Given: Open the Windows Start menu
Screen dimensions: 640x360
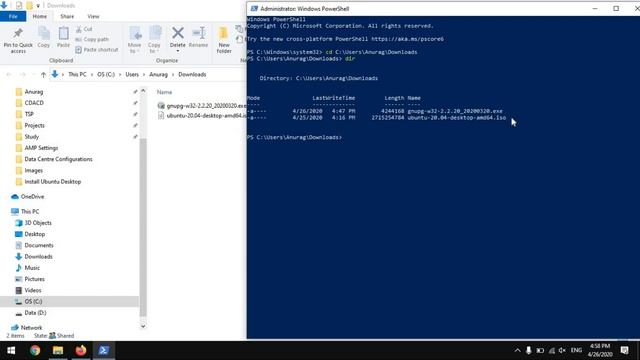Looking at the screenshot, I should tap(11, 351).
